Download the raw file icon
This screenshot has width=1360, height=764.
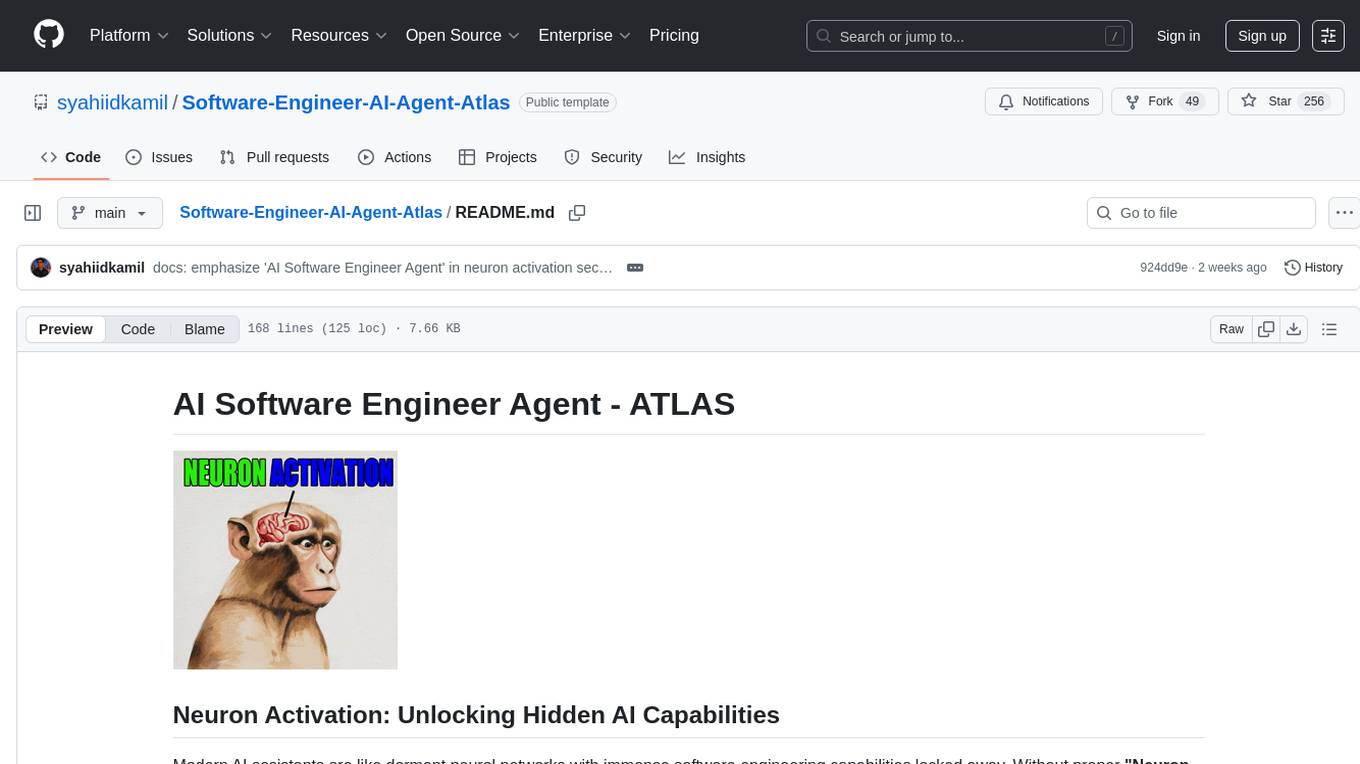click(1294, 329)
